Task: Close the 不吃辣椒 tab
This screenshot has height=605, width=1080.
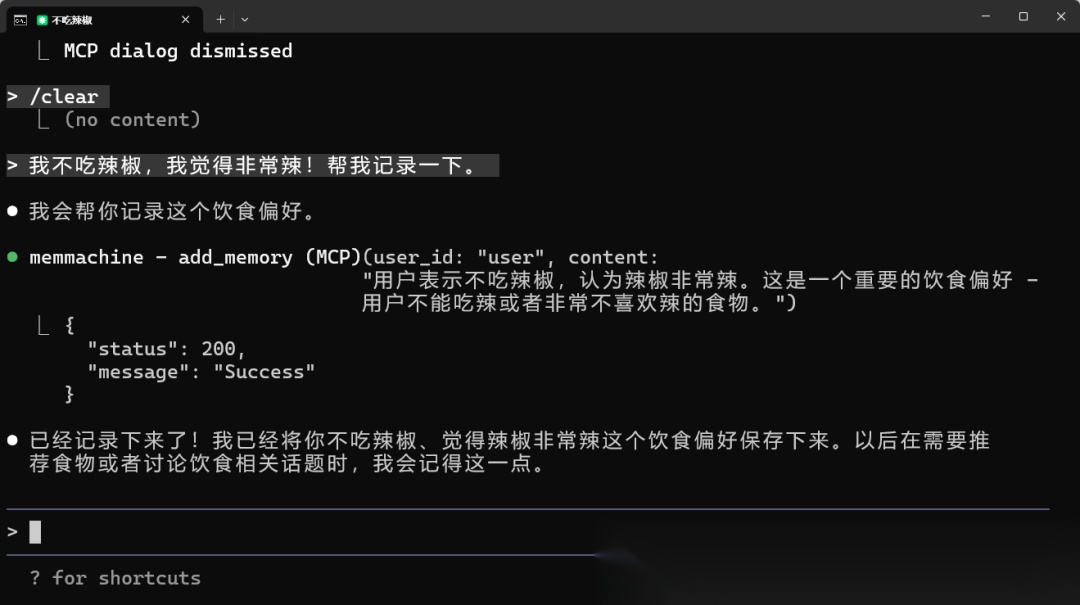Action: click(185, 19)
